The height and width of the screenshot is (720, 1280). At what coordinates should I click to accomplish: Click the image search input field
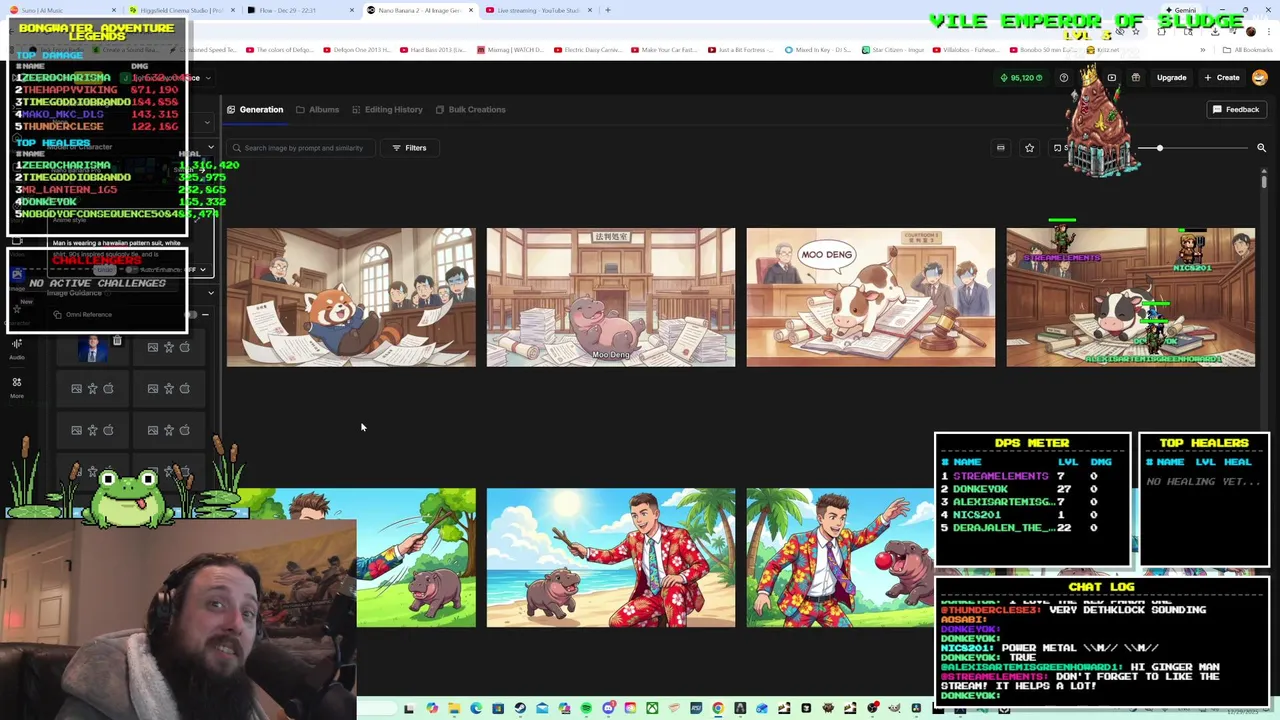(300, 148)
